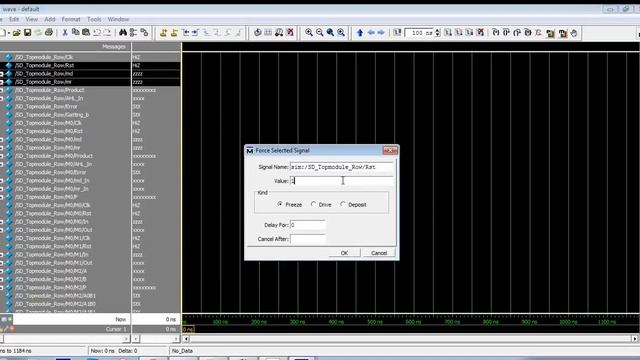Expand the /SD_Topmodule_Row/md signal
This screenshot has height=360, width=640.
point(2,74)
